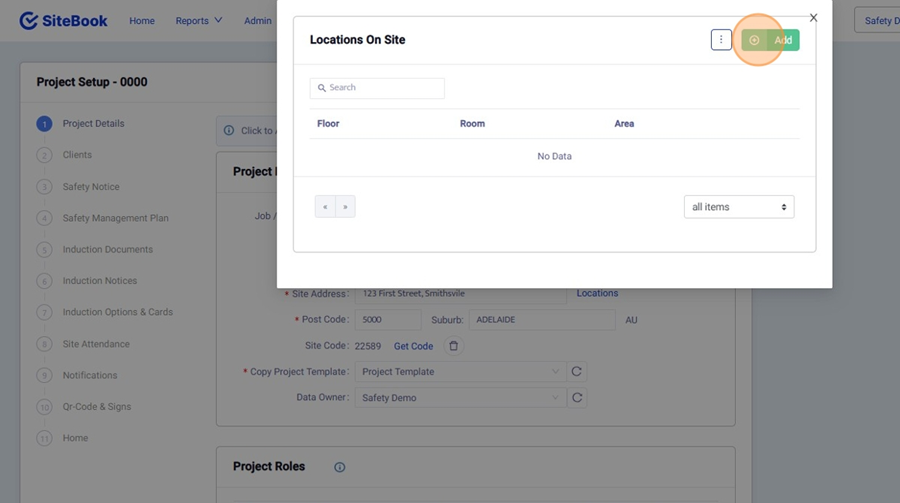The width and height of the screenshot is (900, 503).
Task: Go to previous page in pagination
Action: click(325, 207)
